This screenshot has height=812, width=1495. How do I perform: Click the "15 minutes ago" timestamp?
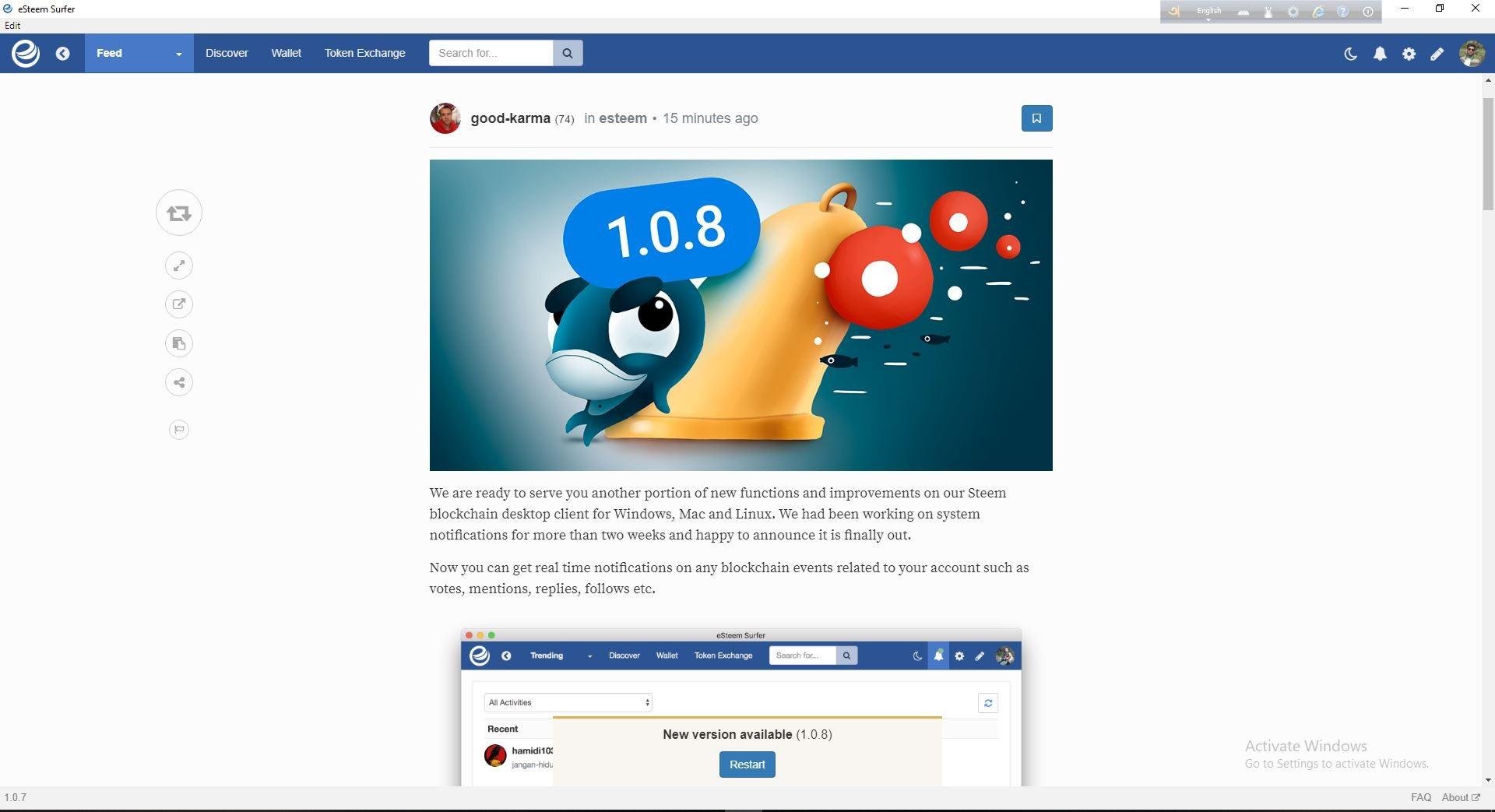pos(710,118)
